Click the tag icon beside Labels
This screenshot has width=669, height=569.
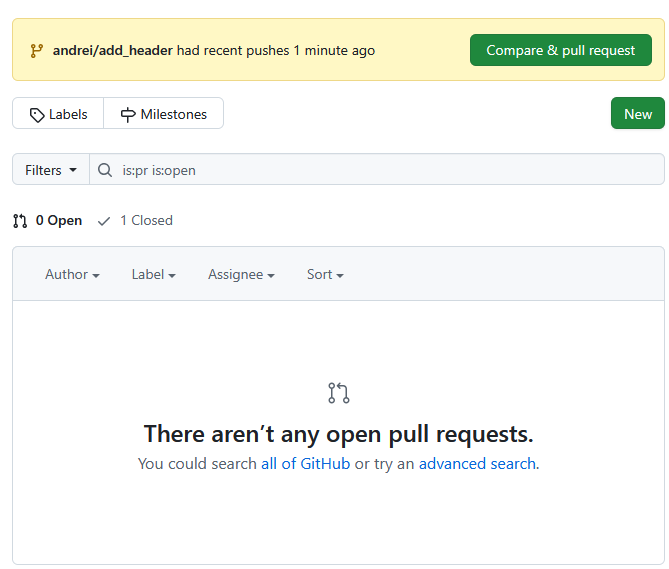pyautogui.click(x=37, y=115)
